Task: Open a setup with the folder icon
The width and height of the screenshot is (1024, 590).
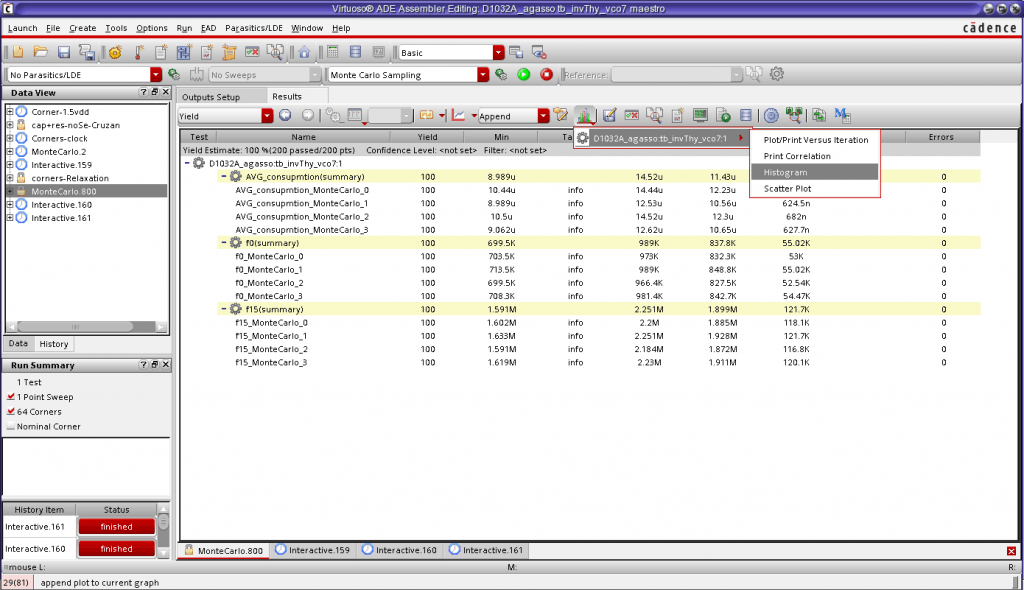Action: click(40, 52)
